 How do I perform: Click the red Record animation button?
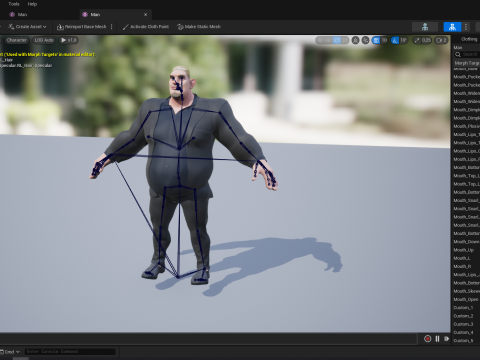click(x=428, y=339)
